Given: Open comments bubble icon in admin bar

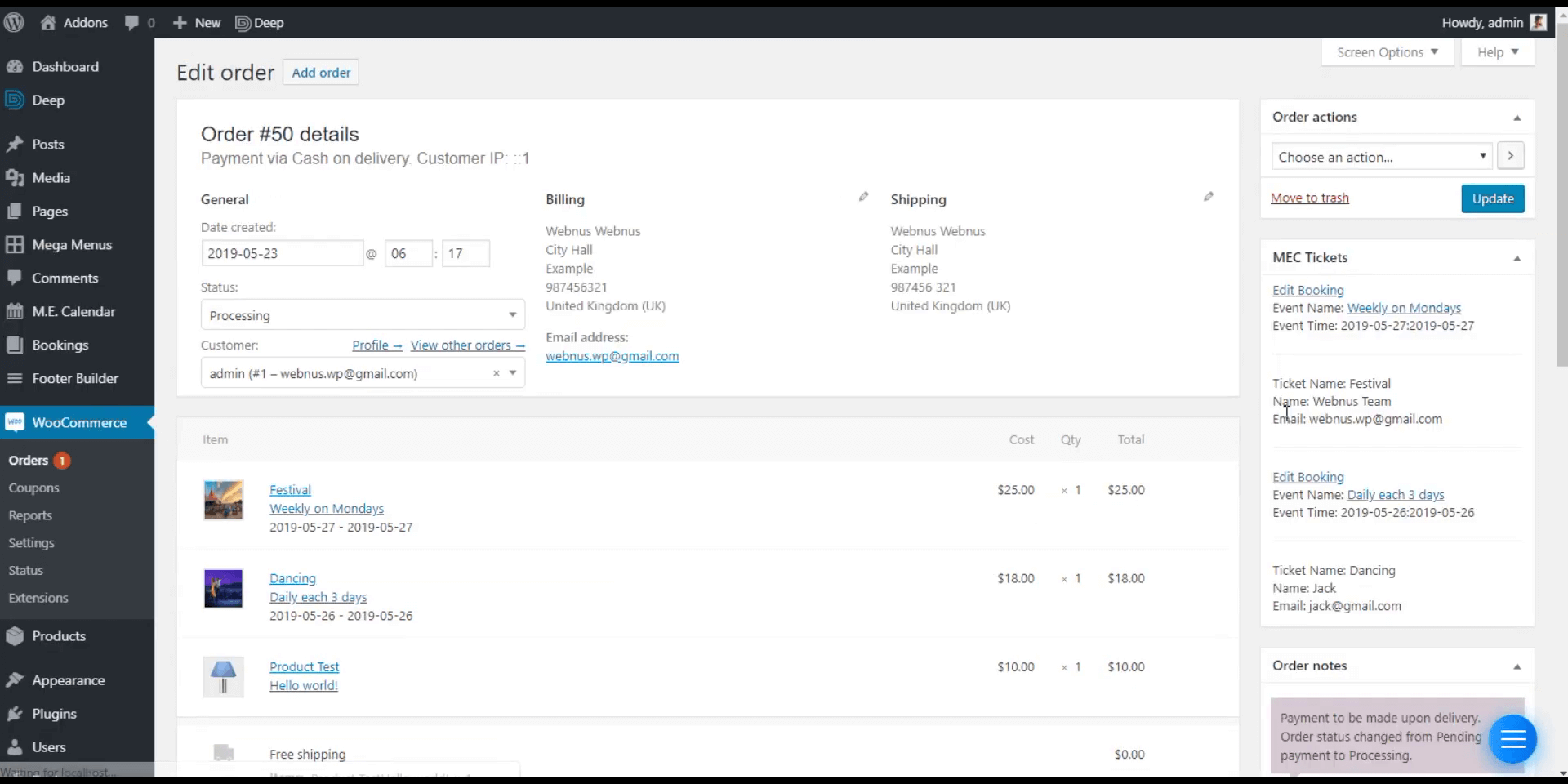Looking at the screenshot, I should coord(131,23).
